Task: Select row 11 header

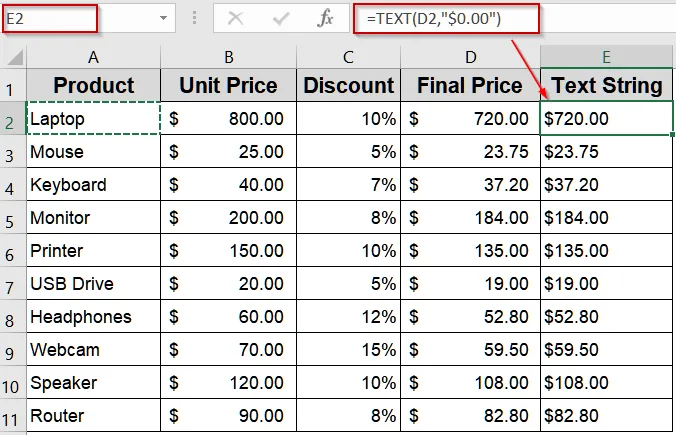Action: pos(13,415)
